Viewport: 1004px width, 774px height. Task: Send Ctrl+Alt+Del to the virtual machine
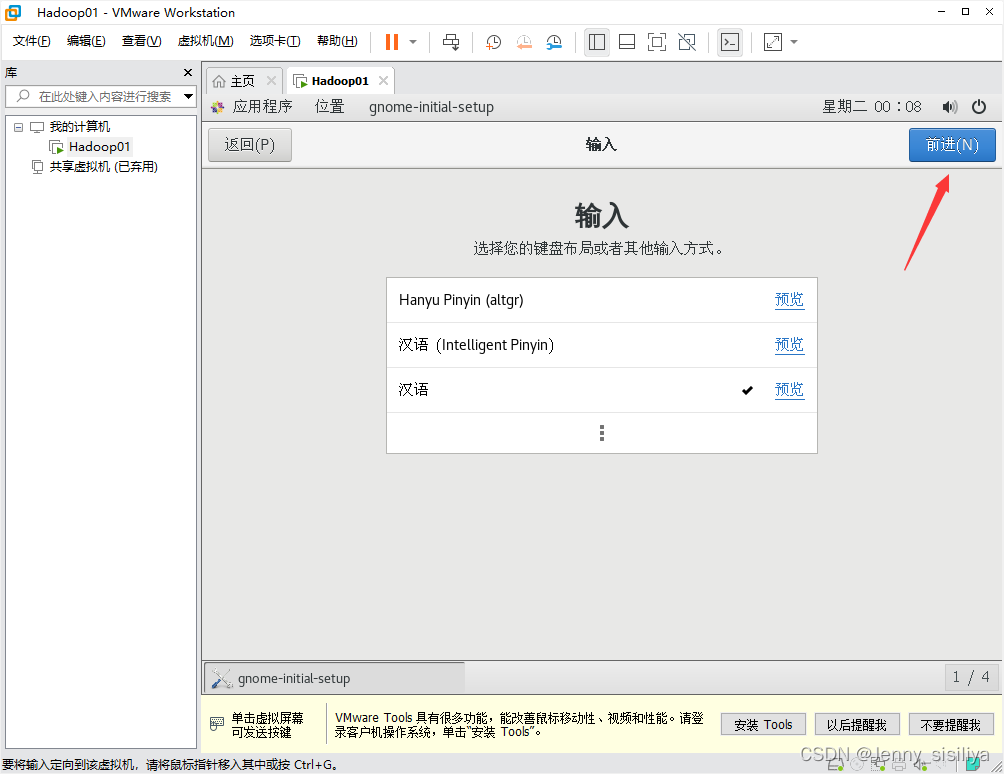click(451, 42)
